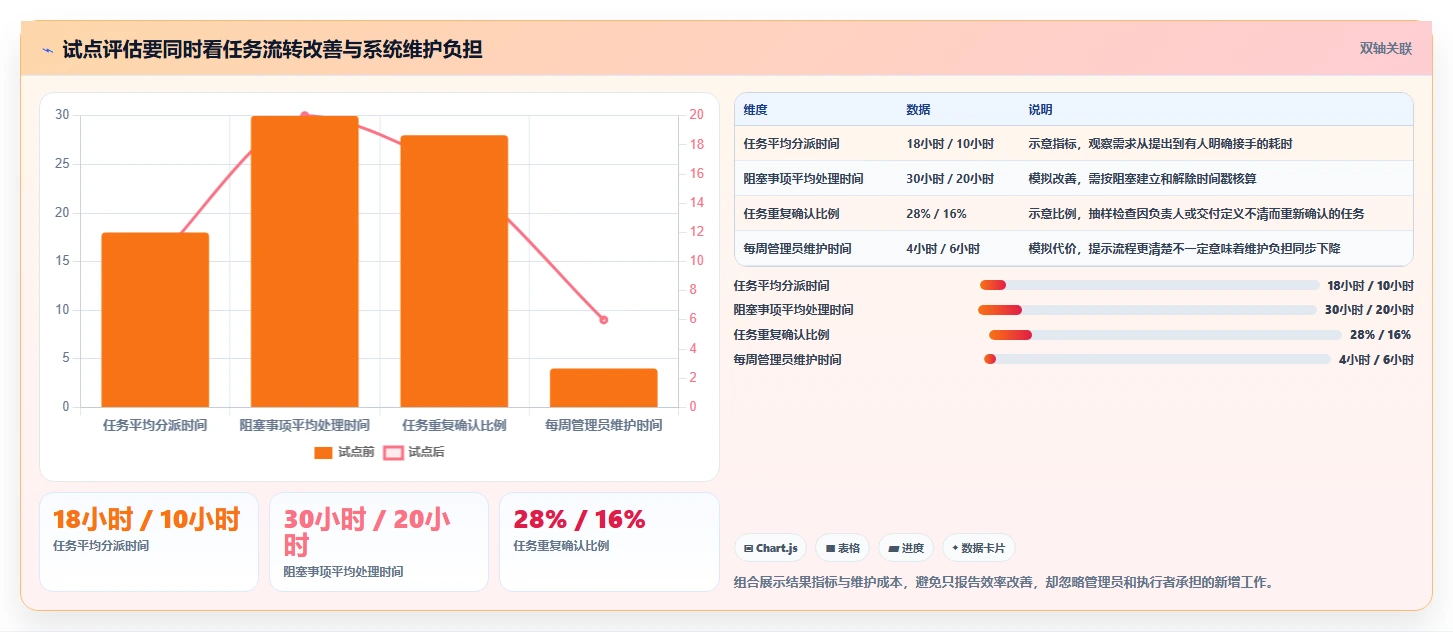
Task: Click table value 28% / 16%
Action: click(936, 214)
